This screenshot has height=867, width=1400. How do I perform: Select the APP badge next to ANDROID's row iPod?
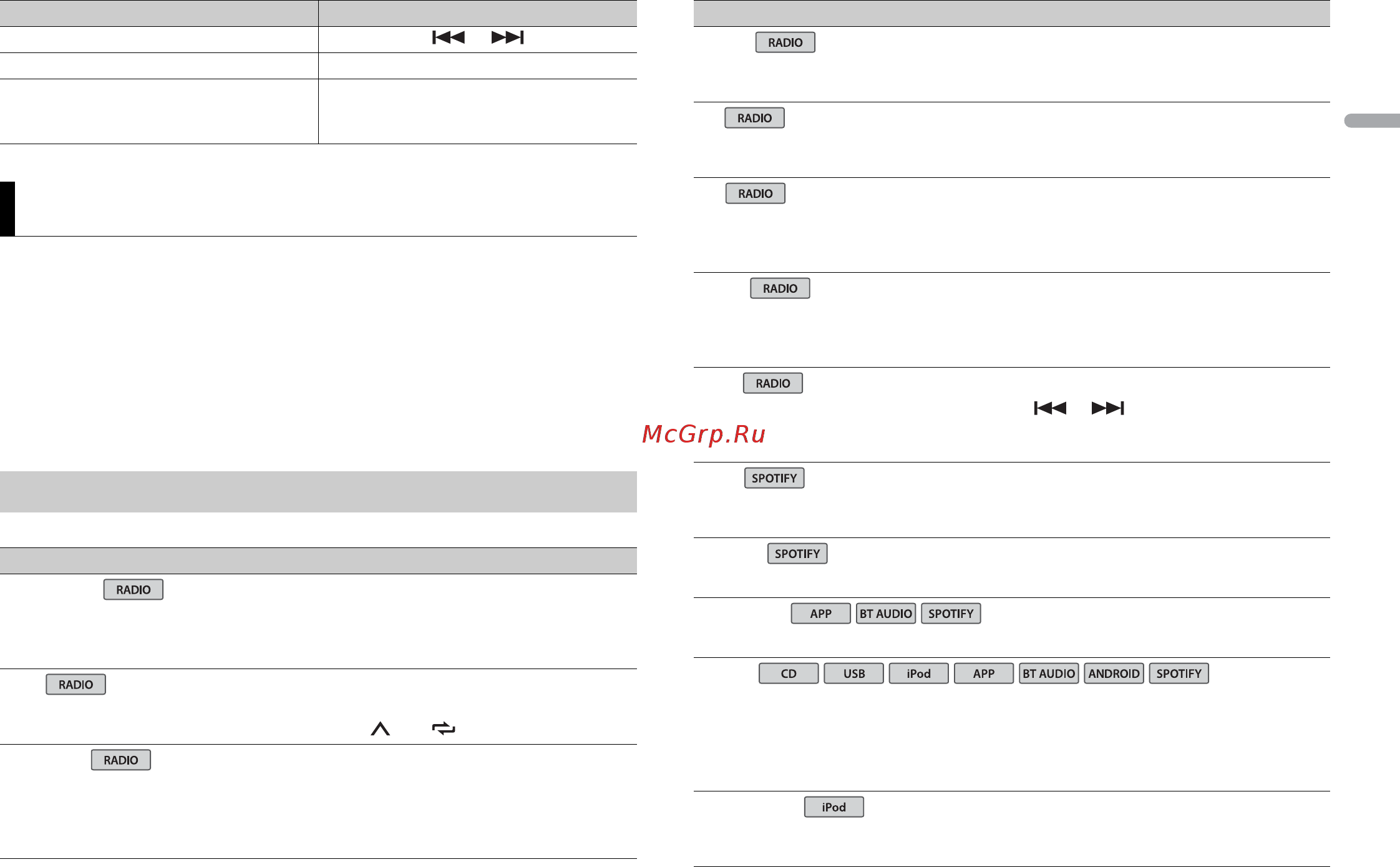coord(983,674)
